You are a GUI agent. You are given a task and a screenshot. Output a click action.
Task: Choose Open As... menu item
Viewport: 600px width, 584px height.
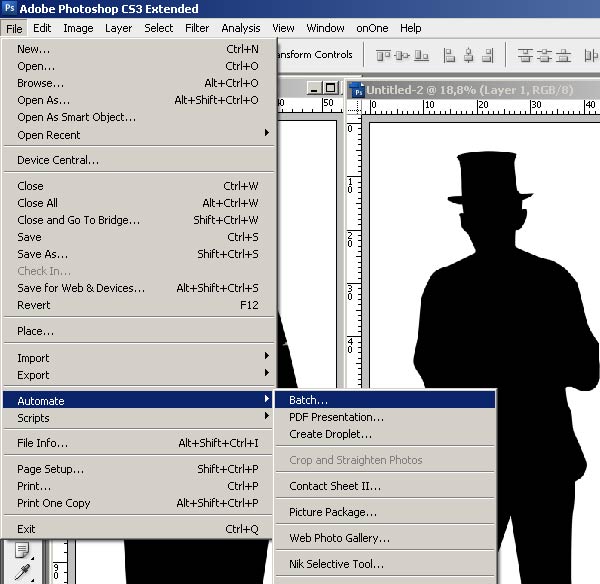click(x=139, y=100)
